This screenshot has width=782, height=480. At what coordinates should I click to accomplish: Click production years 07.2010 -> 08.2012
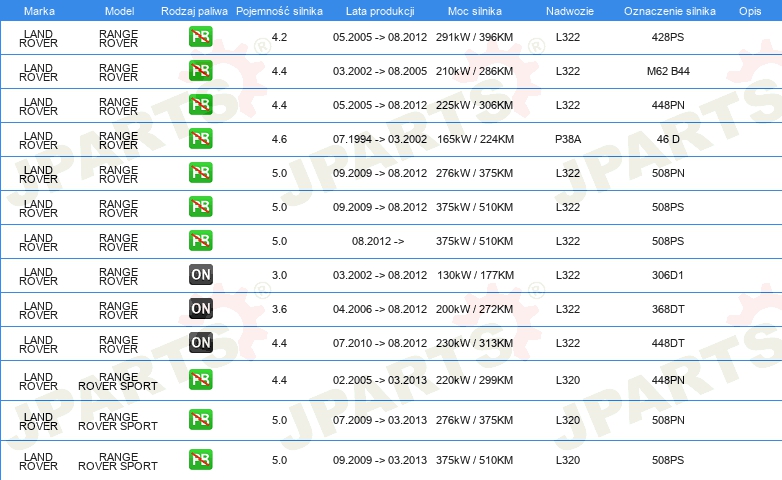(380, 343)
